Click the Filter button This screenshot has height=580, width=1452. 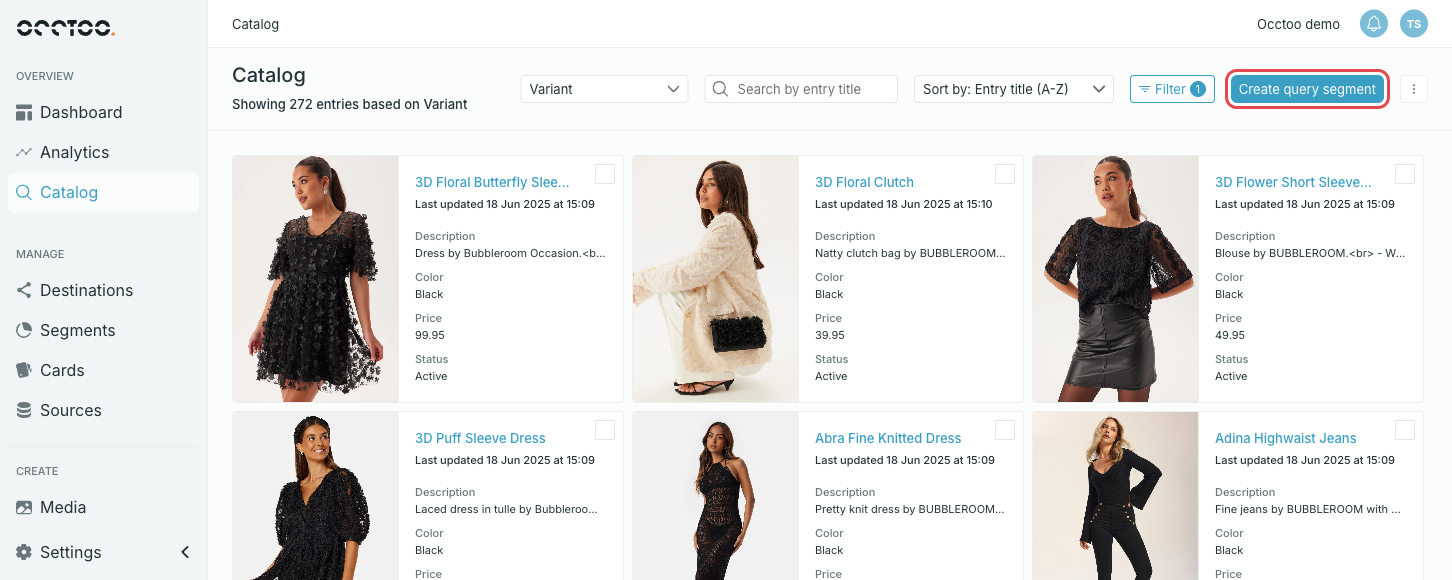[x=1172, y=89]
